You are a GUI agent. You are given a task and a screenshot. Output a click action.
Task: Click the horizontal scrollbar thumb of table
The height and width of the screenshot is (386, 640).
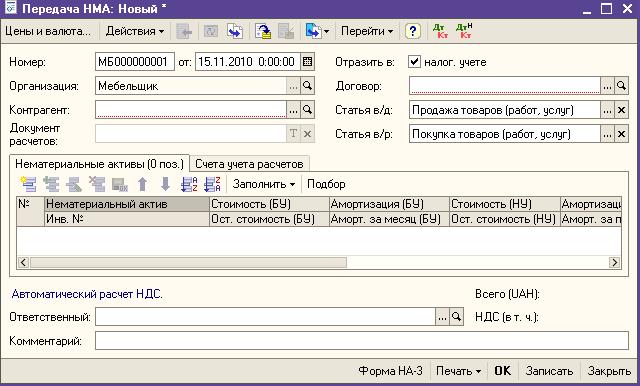click(188, 262)
